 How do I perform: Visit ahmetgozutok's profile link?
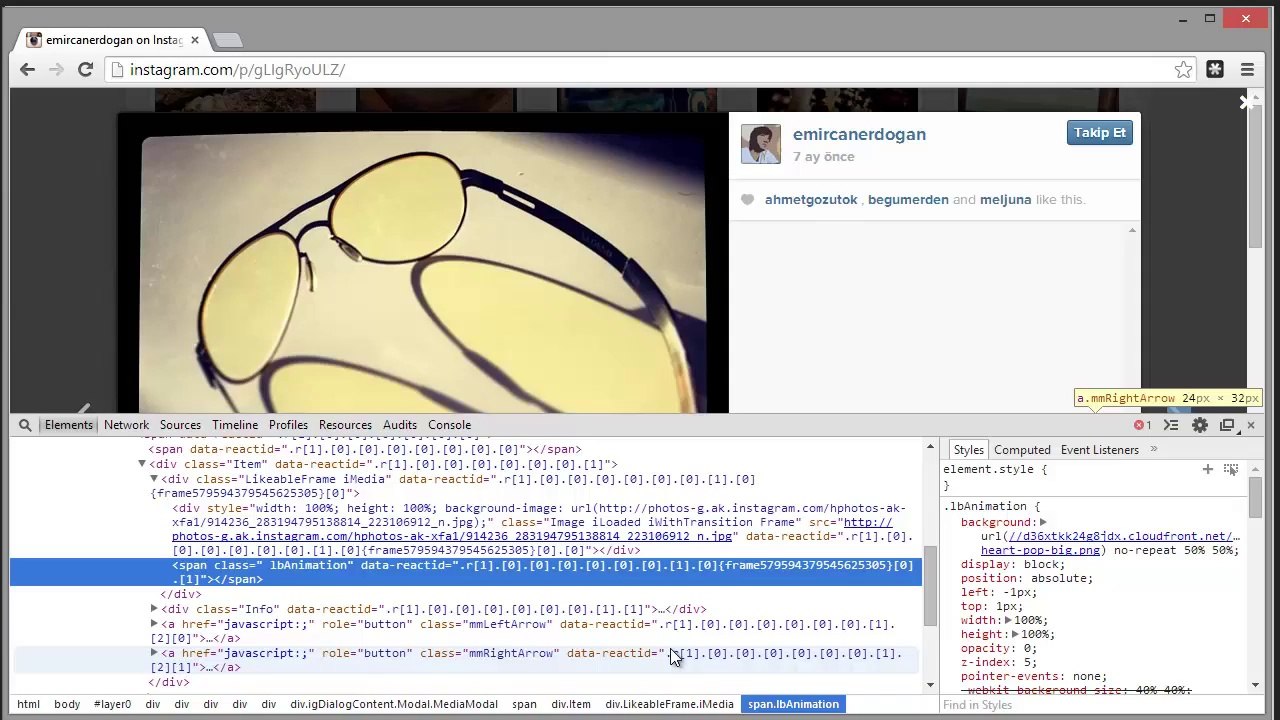pyautogui.click(x=811, y=200)
